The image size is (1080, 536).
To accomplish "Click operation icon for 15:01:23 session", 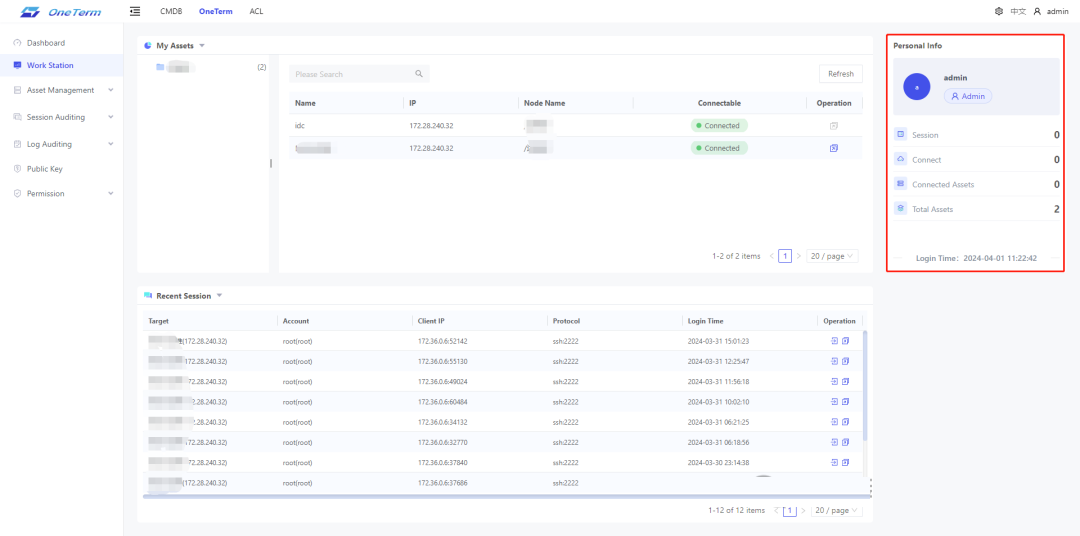I will [834, 341].
